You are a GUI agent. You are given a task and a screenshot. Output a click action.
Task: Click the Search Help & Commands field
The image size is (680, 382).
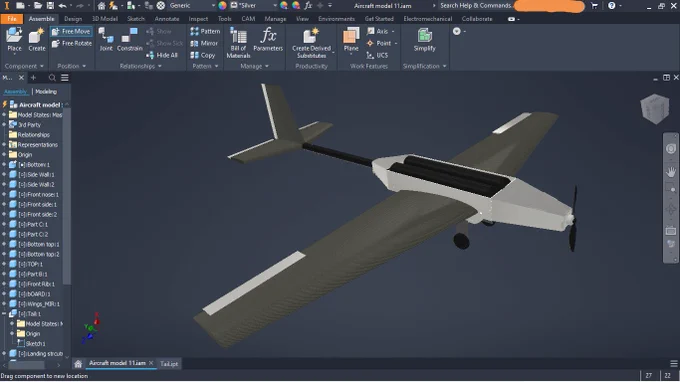[476, 6]
